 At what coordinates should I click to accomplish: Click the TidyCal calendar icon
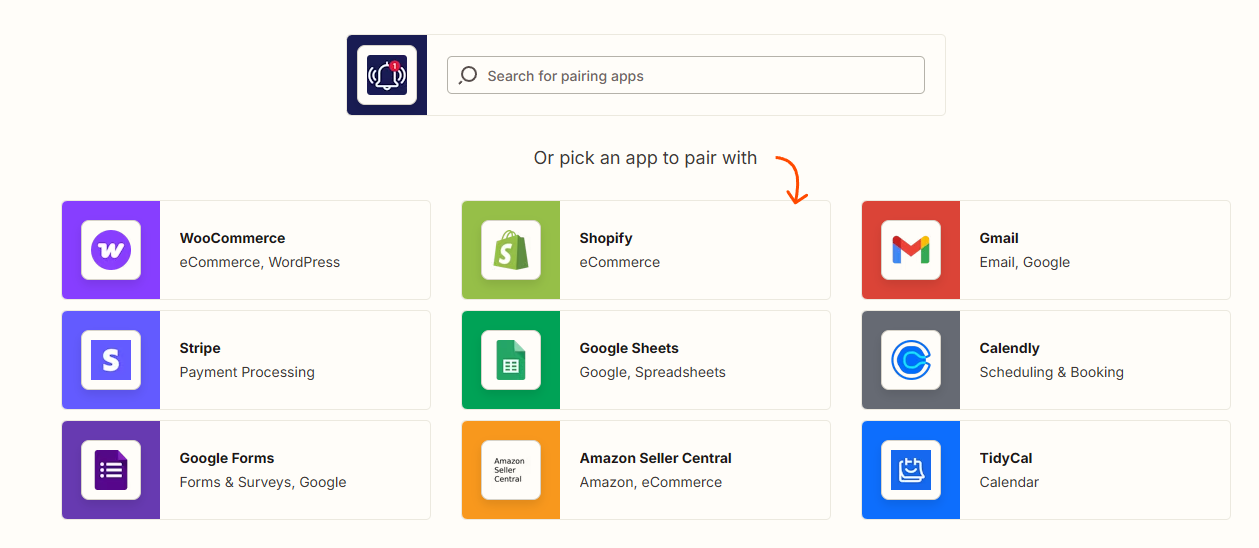(x=911, y=470)
